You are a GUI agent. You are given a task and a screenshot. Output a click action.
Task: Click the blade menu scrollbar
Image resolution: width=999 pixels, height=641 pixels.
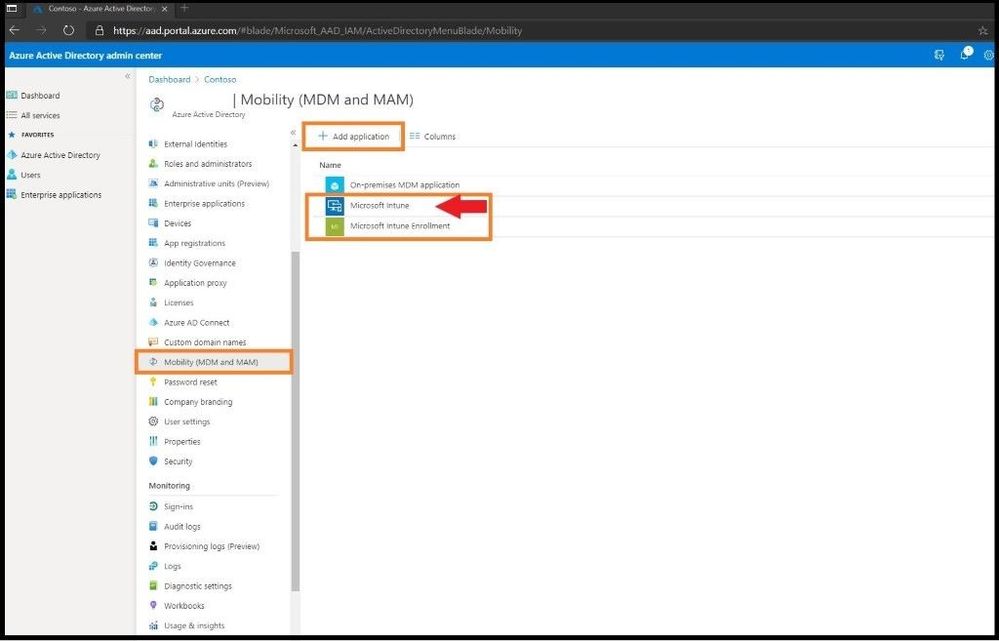295,421
